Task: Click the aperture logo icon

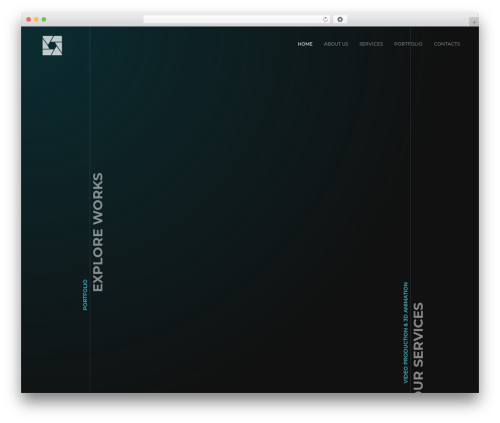Action: coord(52,46)
